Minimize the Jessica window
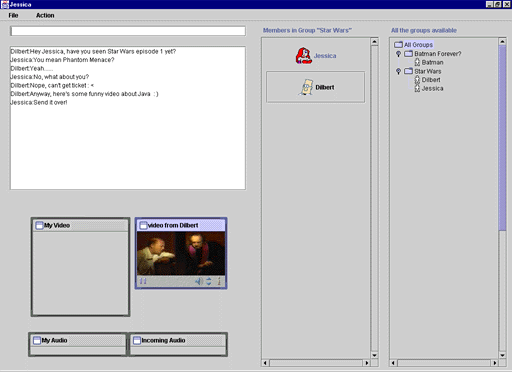The height and width of the screenshot is (372, 512). pos(489,4)
